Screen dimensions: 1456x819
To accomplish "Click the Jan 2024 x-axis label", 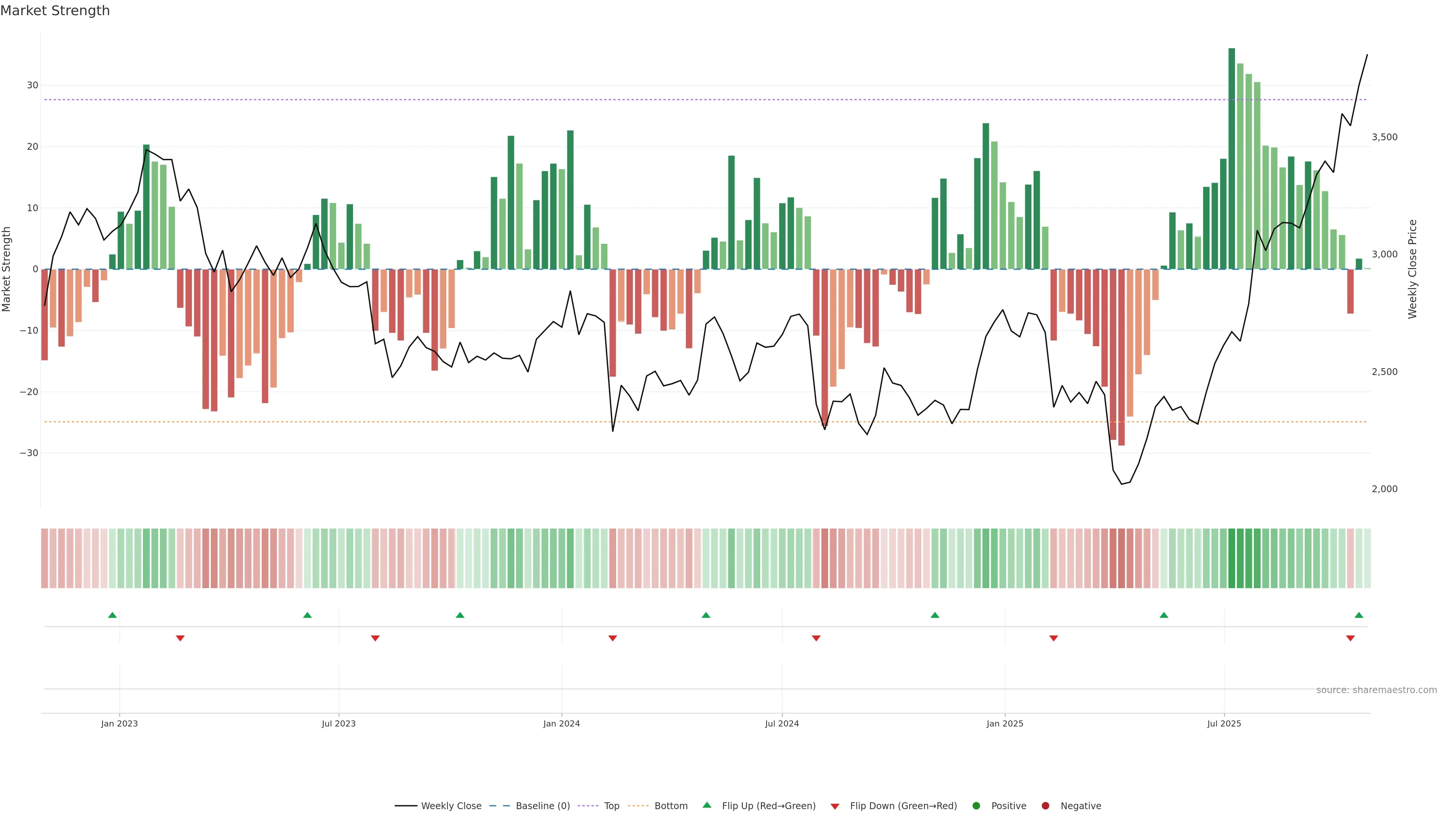I will click(x=561, y=723).
